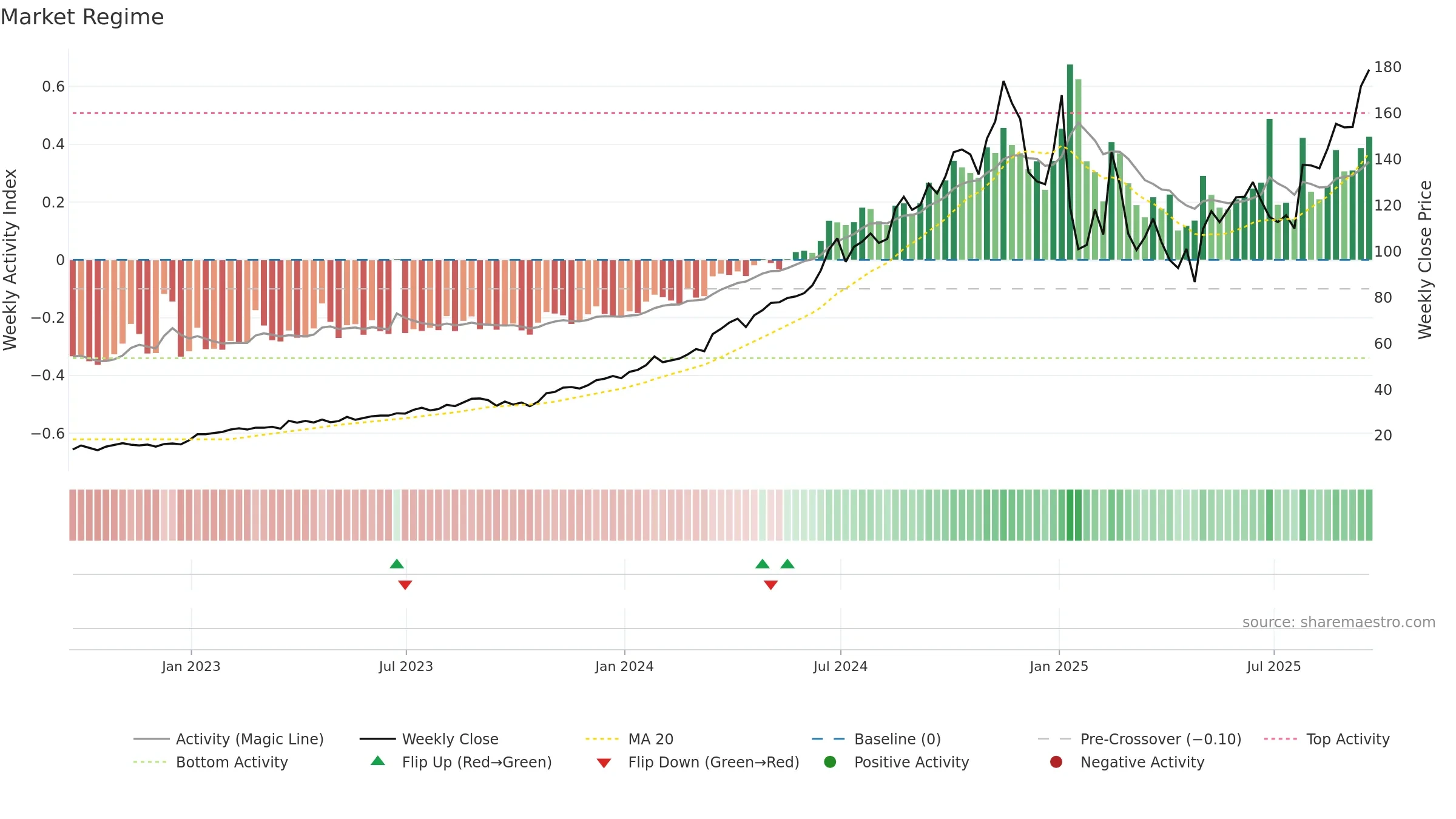
Task: Click the green Flip Up triangle legend icon
Action: click(x=378, y=761)
